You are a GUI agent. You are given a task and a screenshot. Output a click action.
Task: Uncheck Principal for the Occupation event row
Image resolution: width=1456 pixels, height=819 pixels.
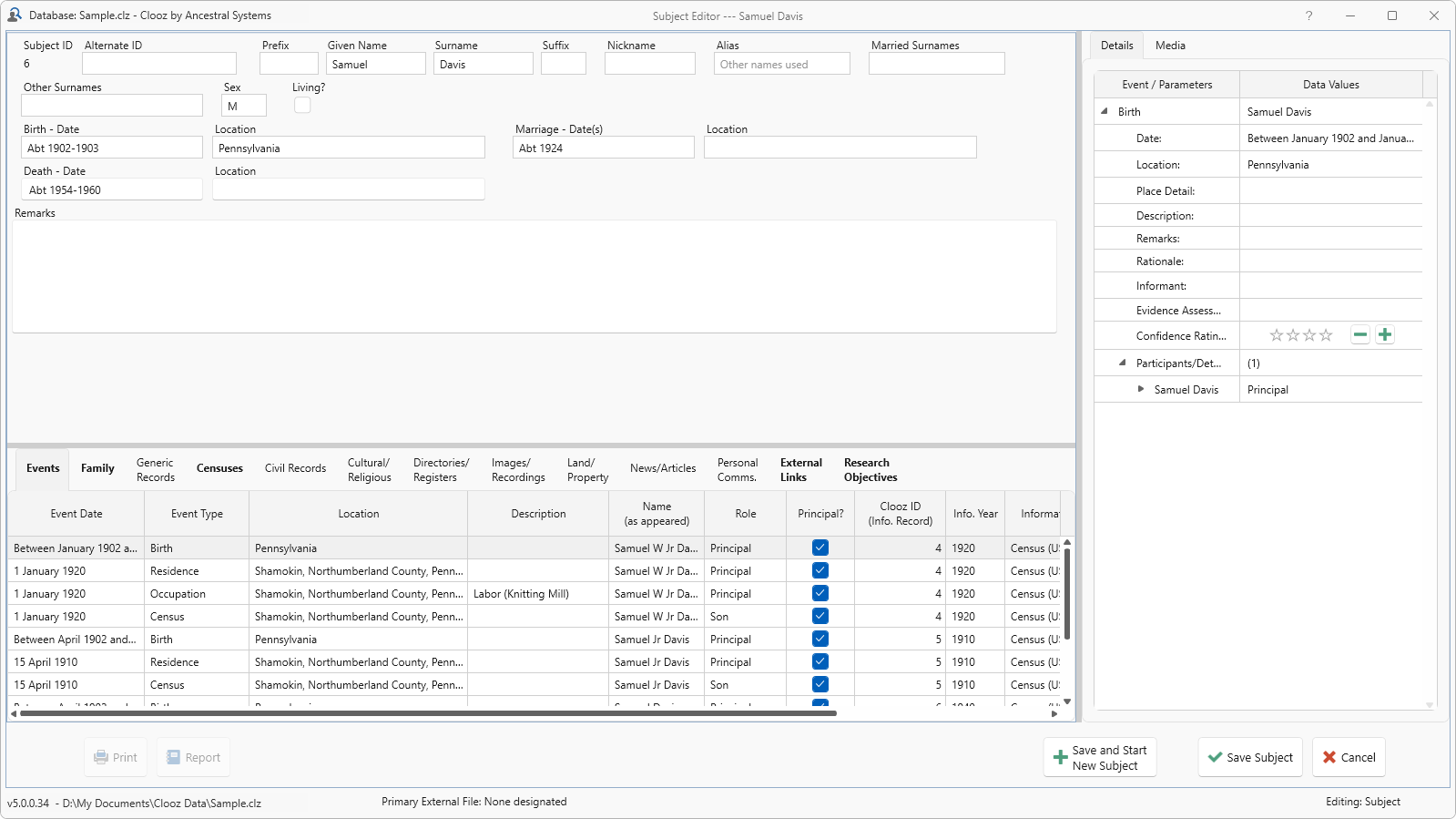coord(820,594)
